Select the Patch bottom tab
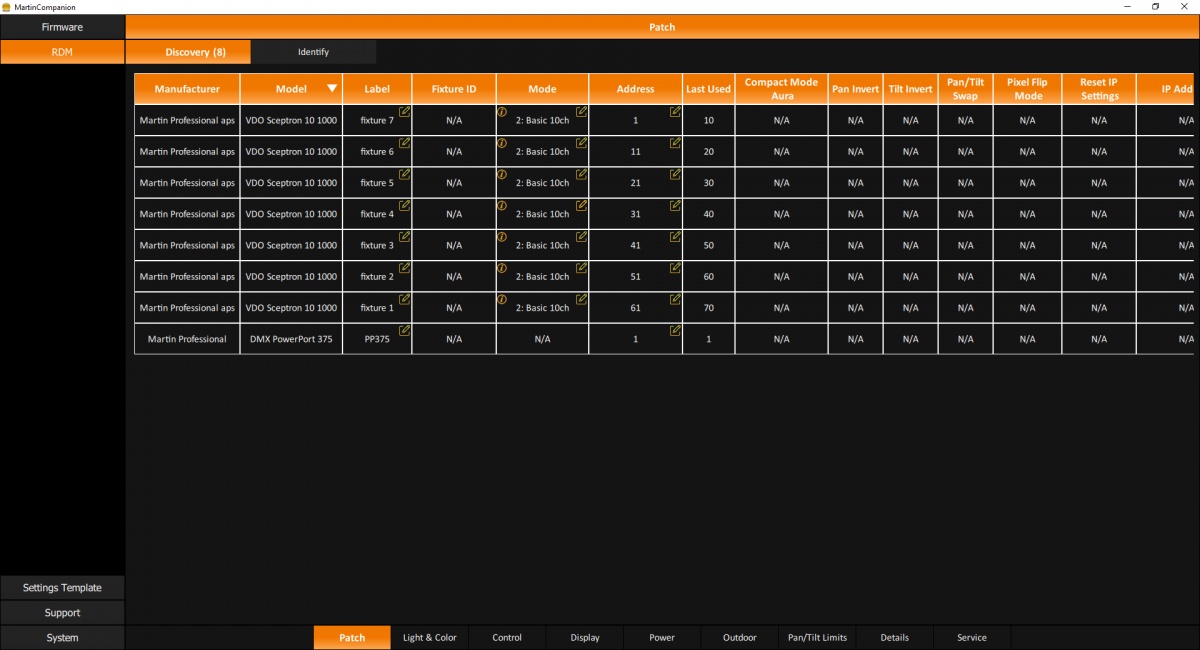1200x650 pixels. click(352, 638)
